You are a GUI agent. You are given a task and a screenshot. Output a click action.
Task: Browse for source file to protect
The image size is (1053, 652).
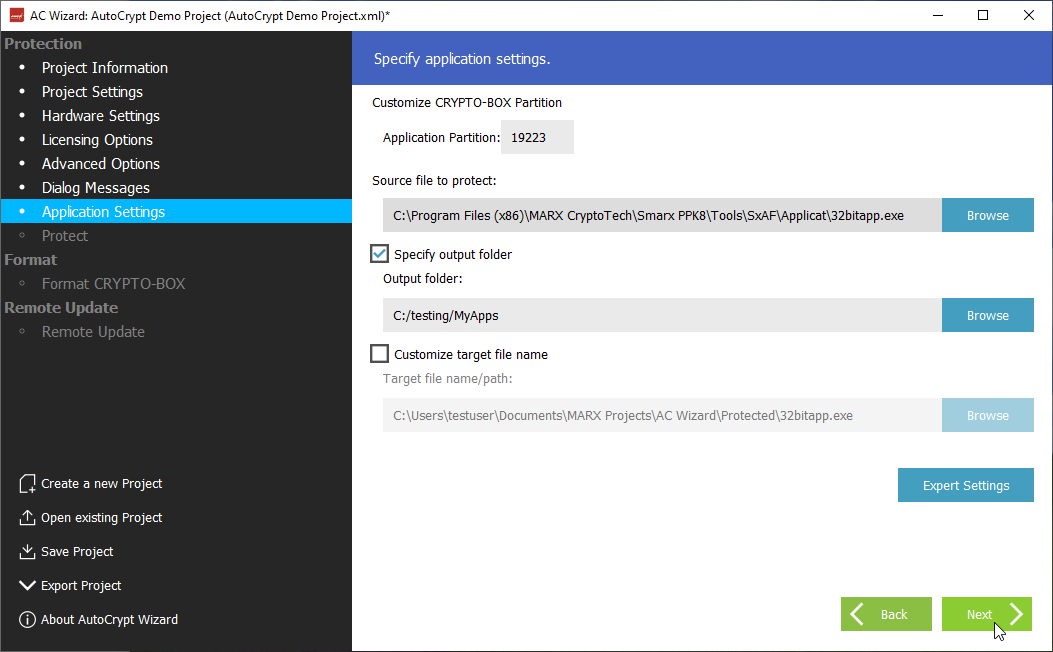tap(987, 215)
